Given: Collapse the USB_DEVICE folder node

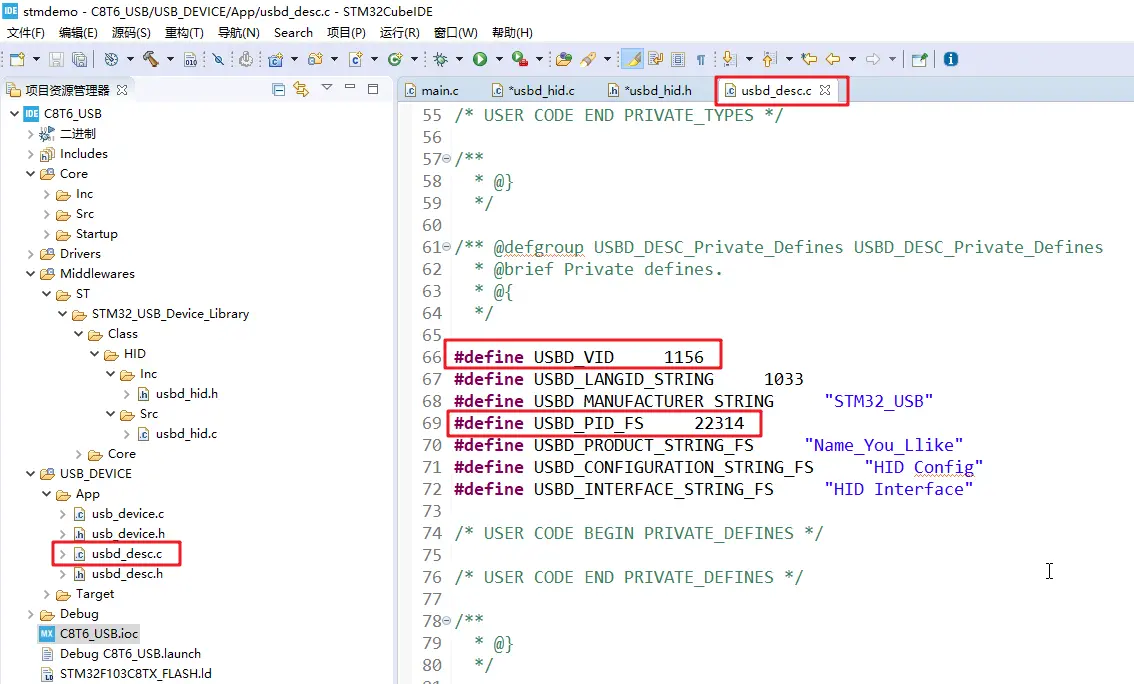Looking at the screenshot, I should (x=31, y=474).
